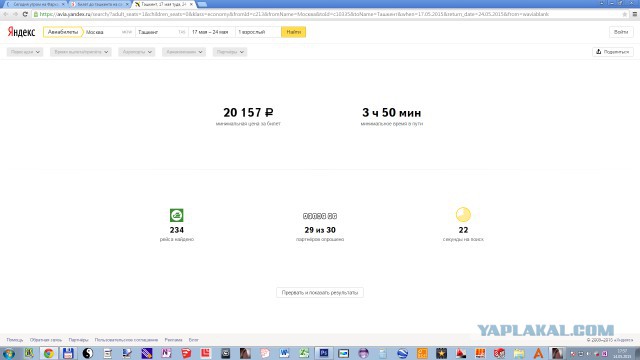The width and height of the screenshot is (640, 360).
Task: Click 'Прервать и показать результаты' button
Action: point(320,293)
